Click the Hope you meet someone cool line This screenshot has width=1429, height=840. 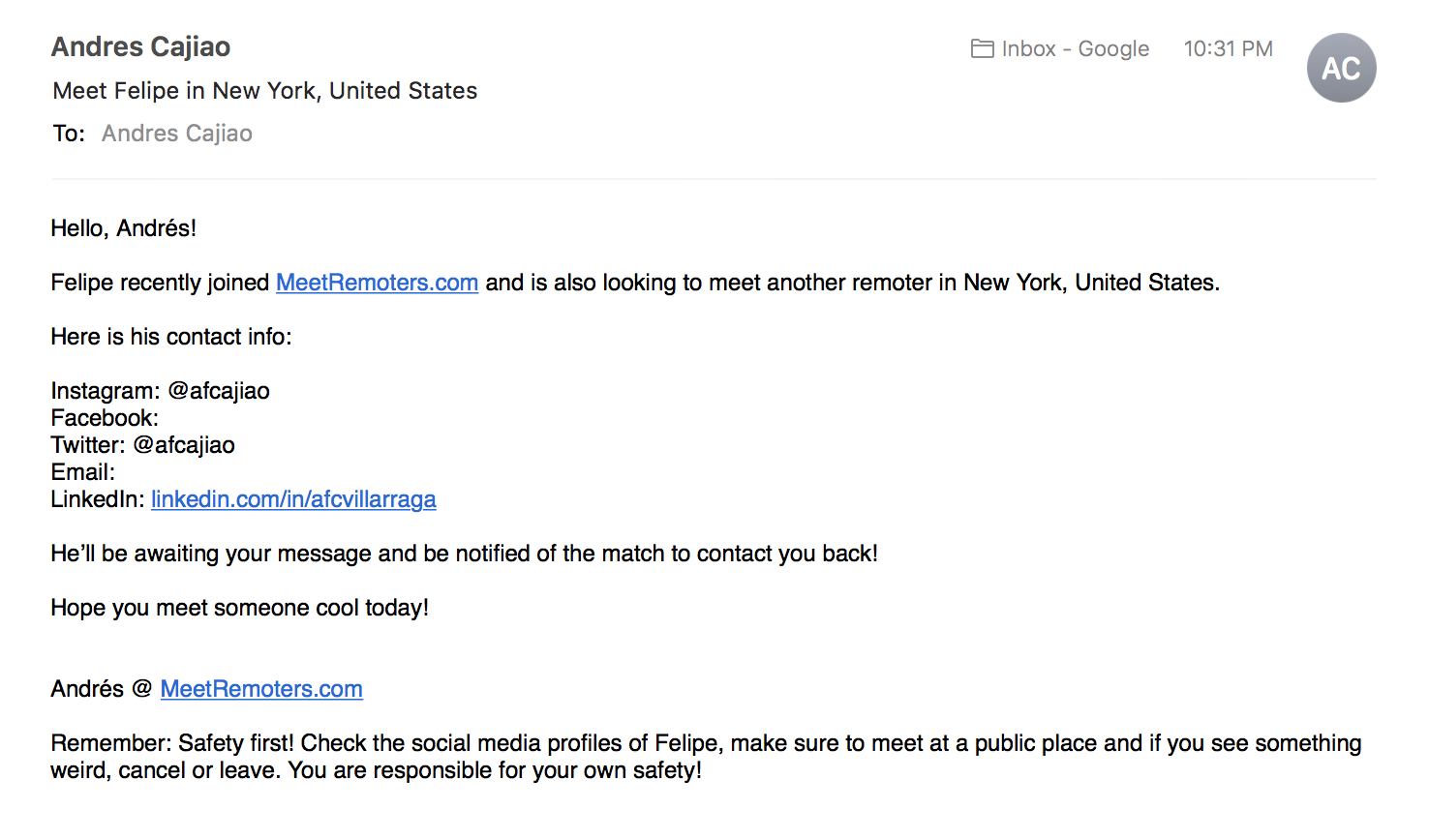[239, 608]
